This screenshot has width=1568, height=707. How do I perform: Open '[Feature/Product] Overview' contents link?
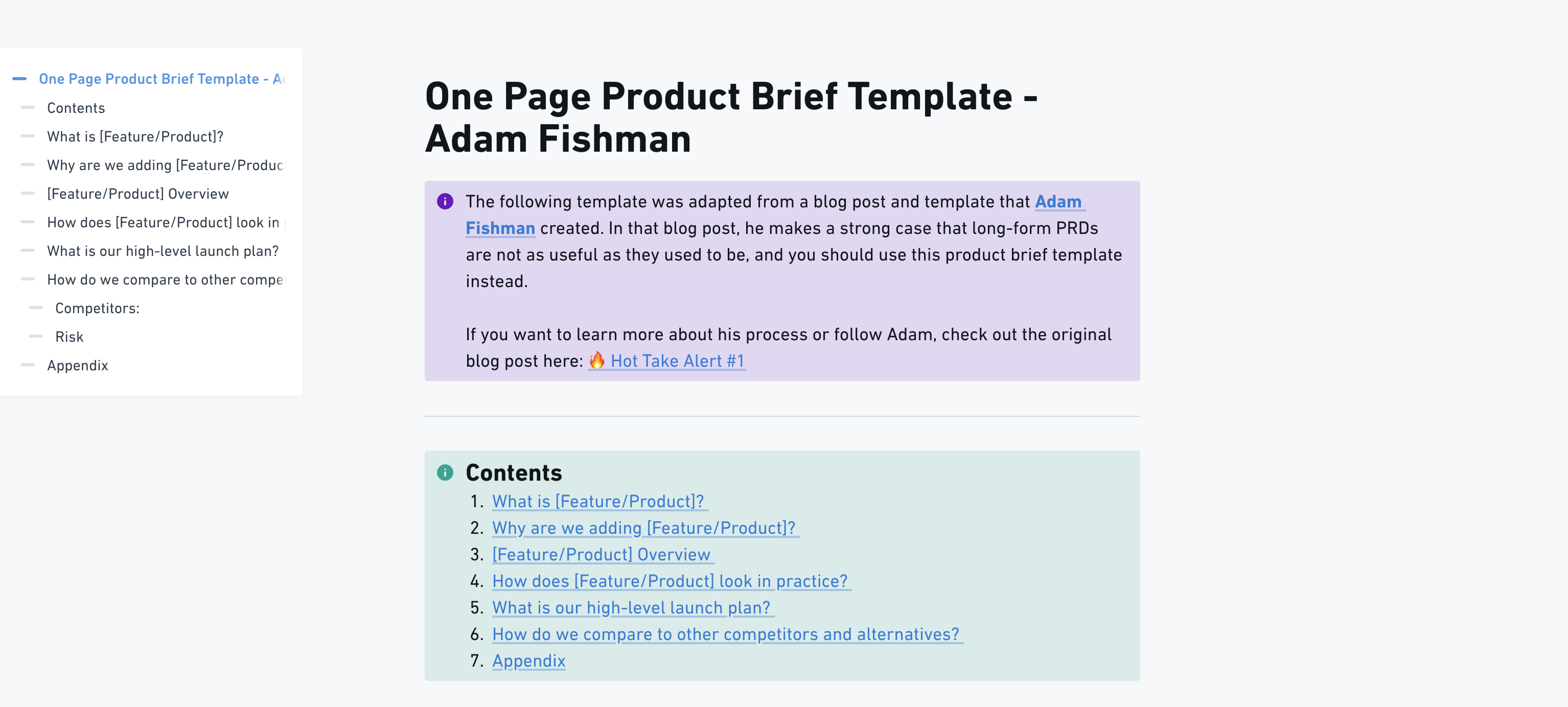[x=601, y=555]
